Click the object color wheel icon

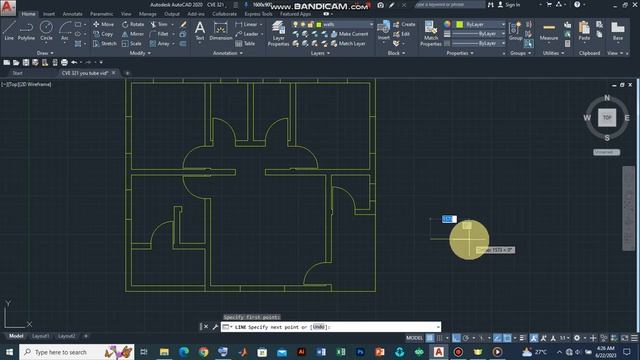(x=447, y=24)
